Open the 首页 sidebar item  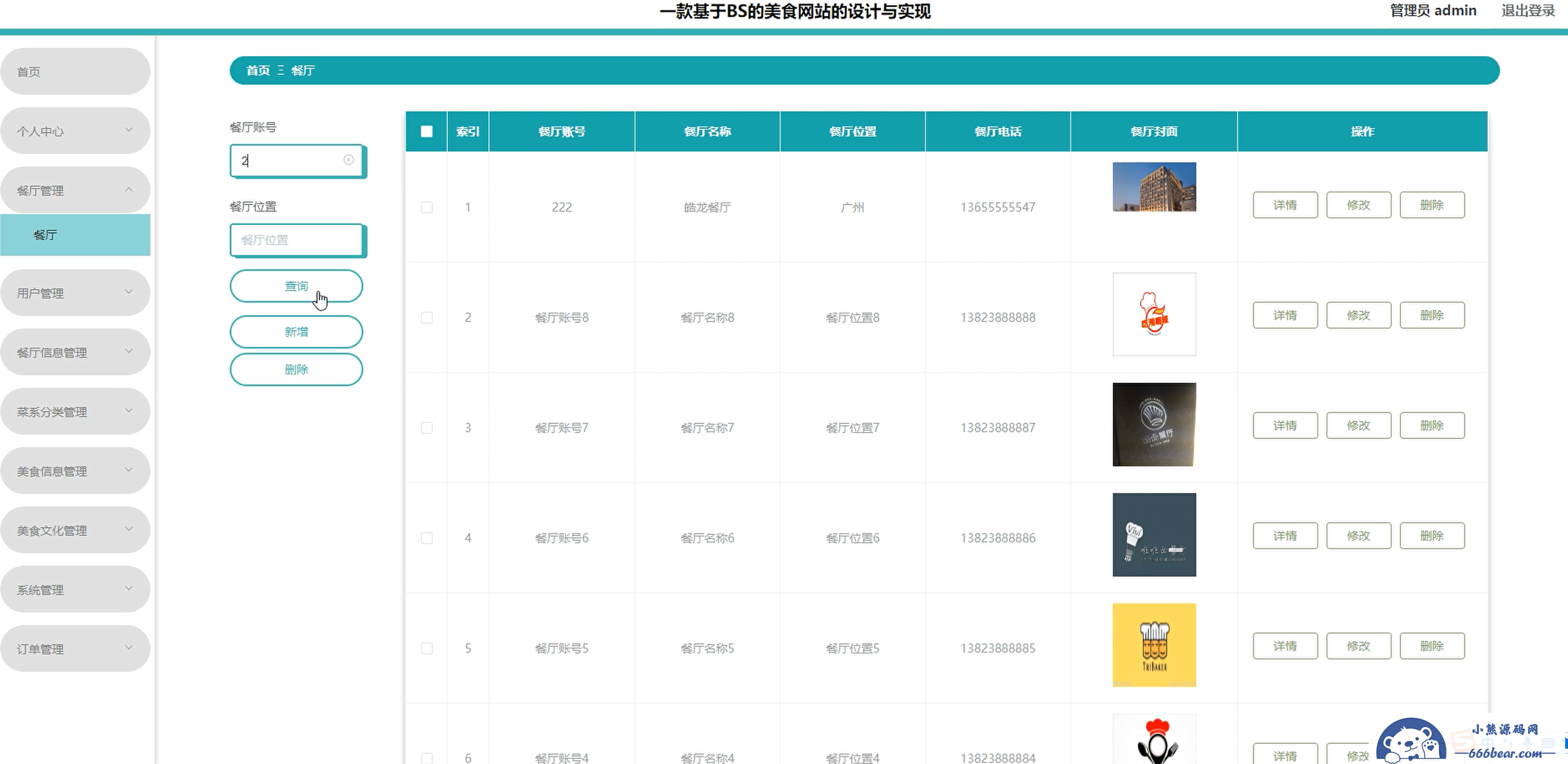click(x=75, y=71)
